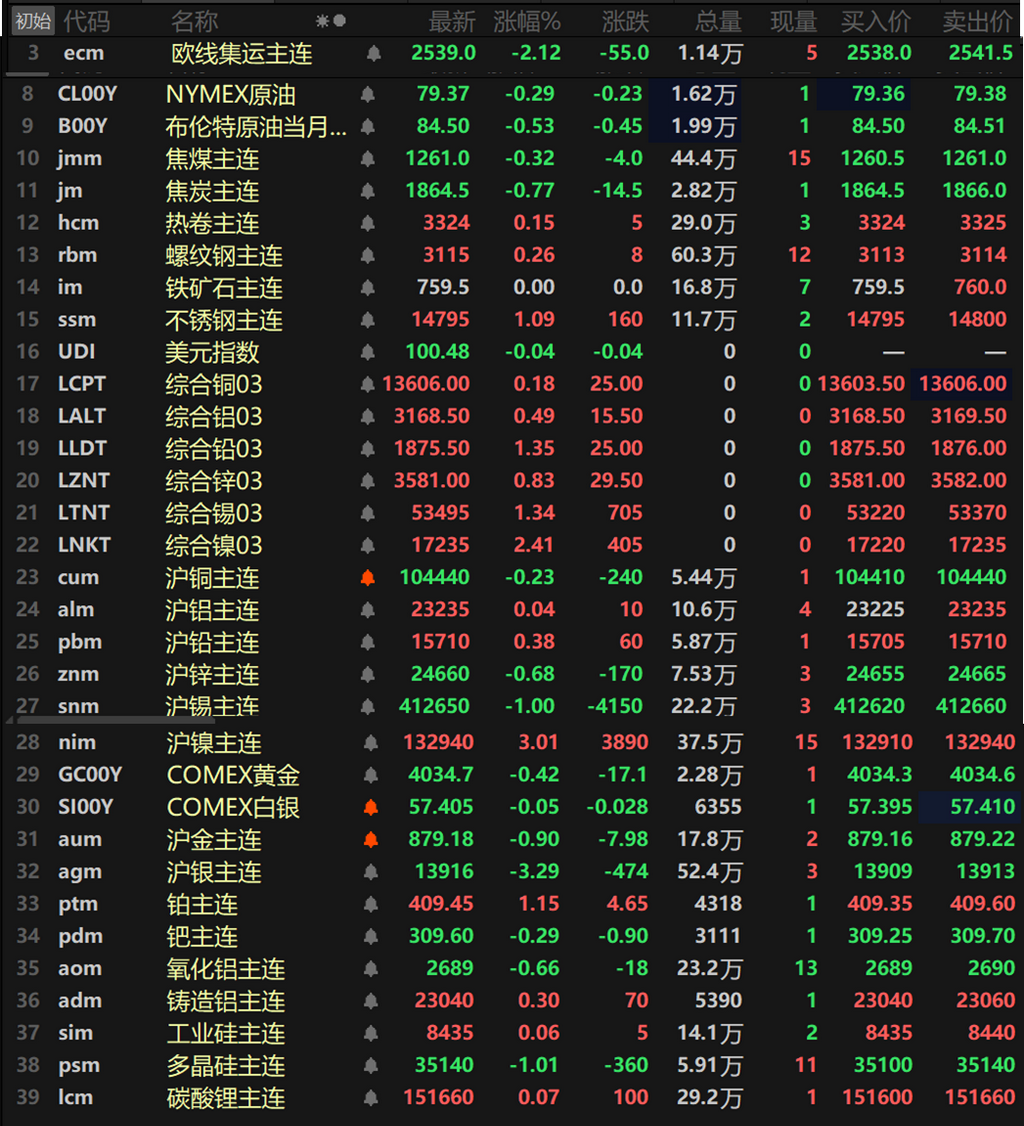
Task: Click the alert bell for NYMEX原油
Action: pos(368,93)
